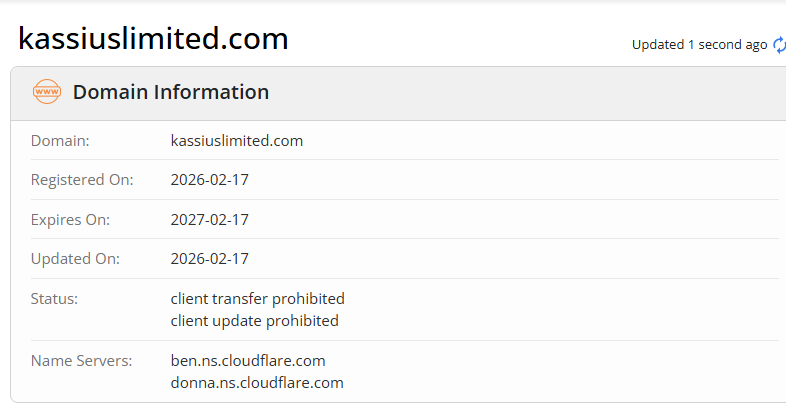
Task: Click the ben.ns.cloudflare.com name server
Action: click(x=248, y=360)
